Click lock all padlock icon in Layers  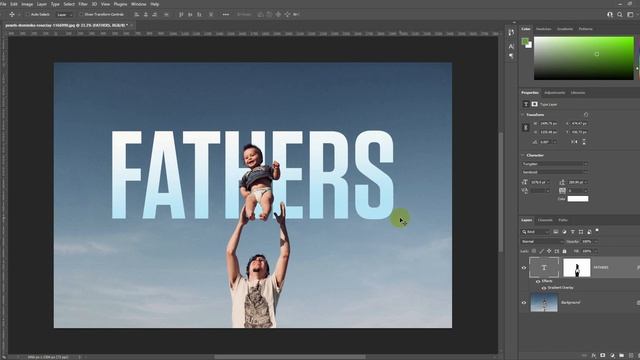[564, 251]
